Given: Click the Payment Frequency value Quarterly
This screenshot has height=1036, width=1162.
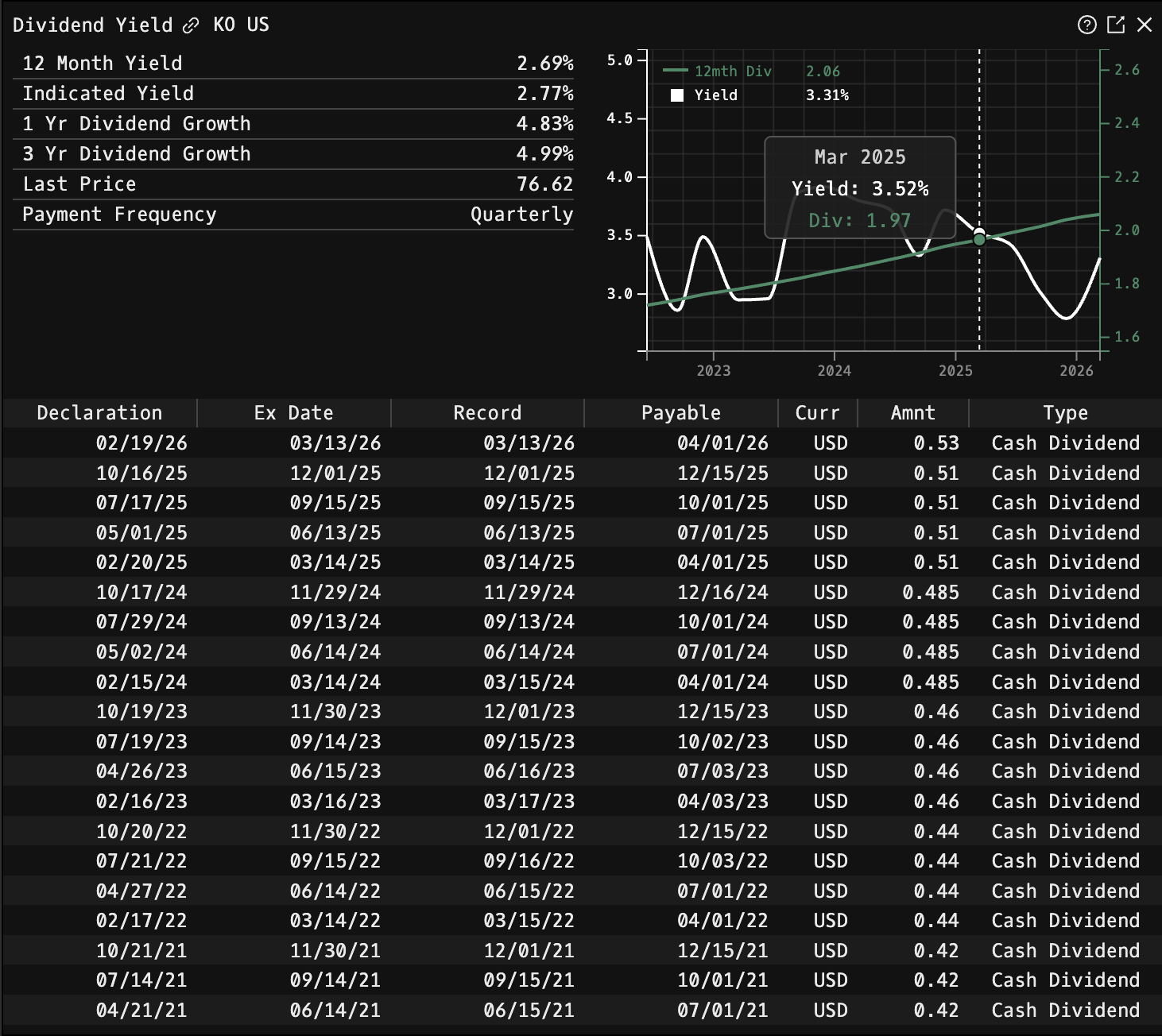Looking at the screenshot, I should pyautogui.click(x=522, y=215).
